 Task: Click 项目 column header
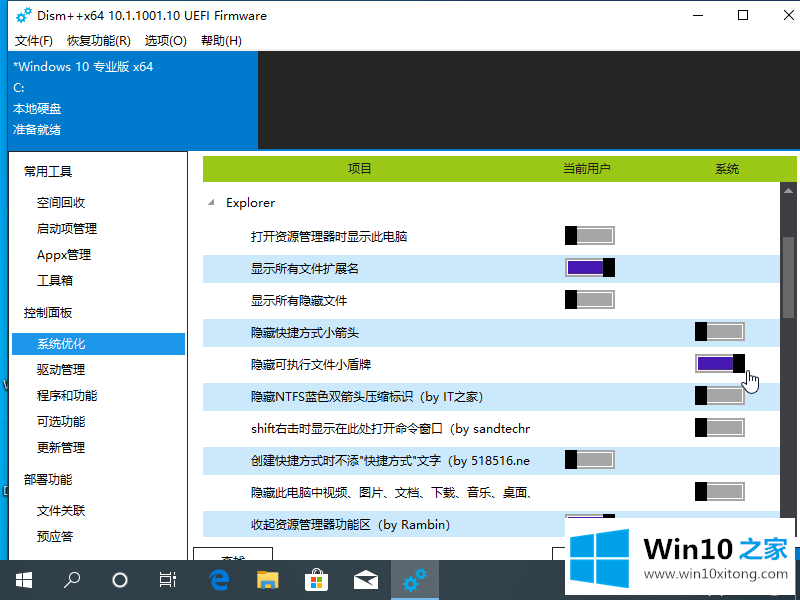pyautogui.click(x=359, y=169)
